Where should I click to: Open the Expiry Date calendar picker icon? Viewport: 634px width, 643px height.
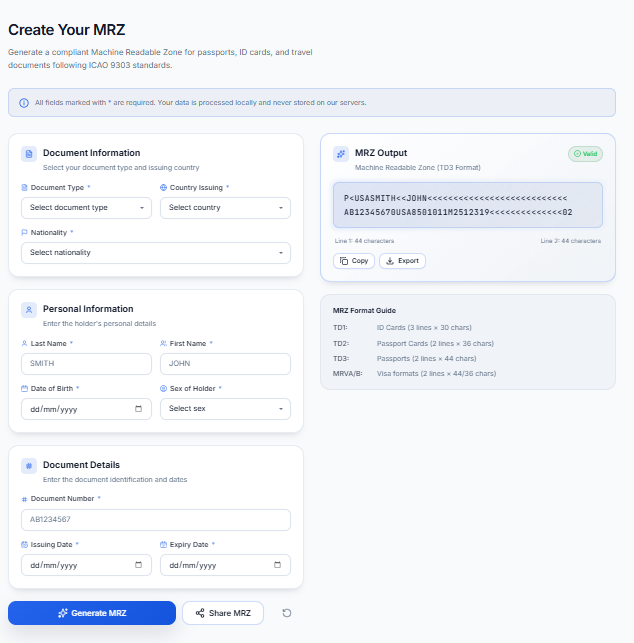[x=278, y=565]
